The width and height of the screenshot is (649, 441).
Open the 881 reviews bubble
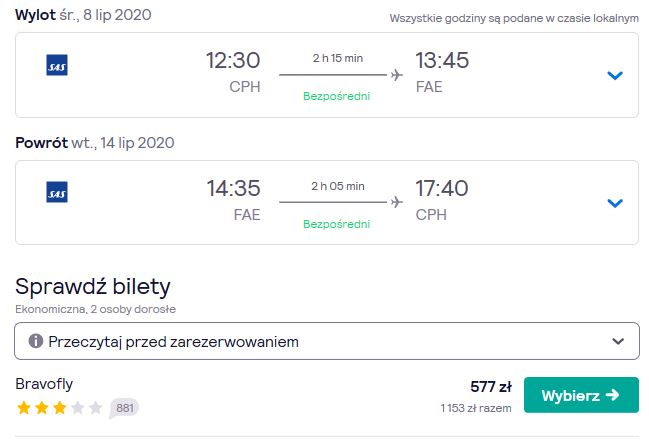click(124, 408)
